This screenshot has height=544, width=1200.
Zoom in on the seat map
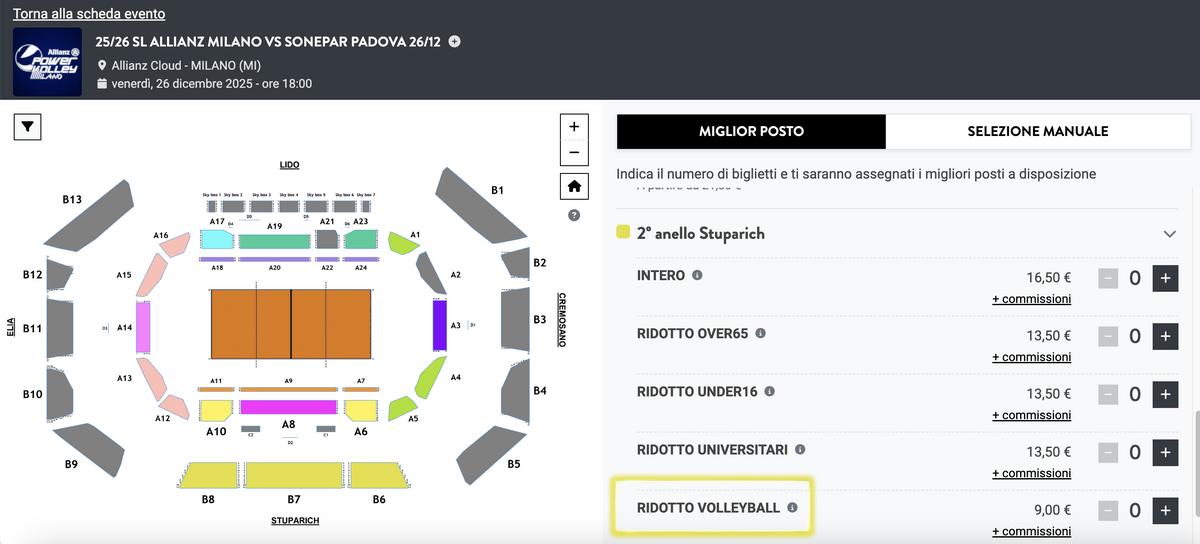(x=574, y=127)
